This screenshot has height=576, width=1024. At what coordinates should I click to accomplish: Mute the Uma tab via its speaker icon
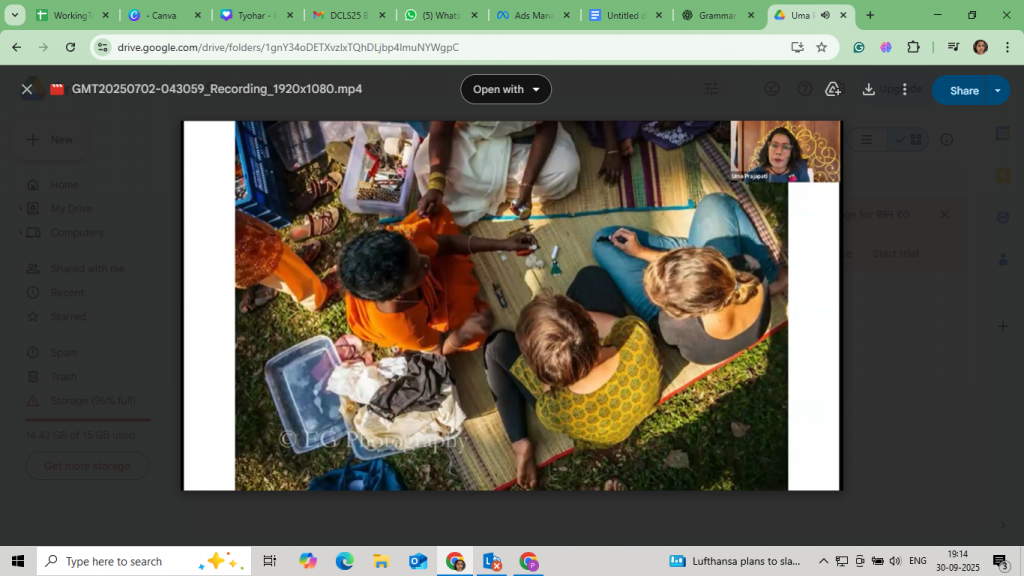click(825, 16)
